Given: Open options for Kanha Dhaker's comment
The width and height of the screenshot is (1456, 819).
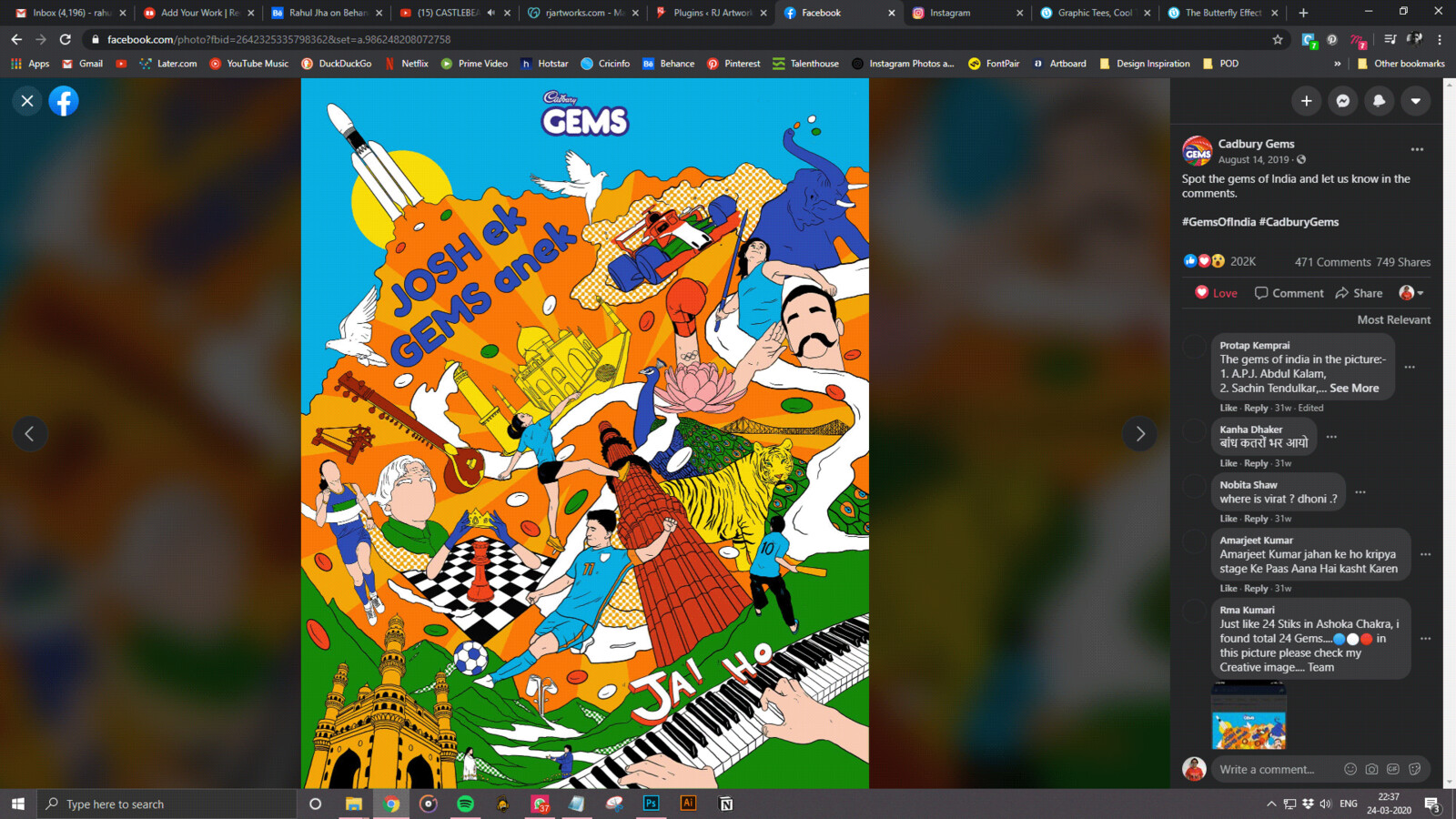Looking at the screenshot, I should pos(1331,437).
